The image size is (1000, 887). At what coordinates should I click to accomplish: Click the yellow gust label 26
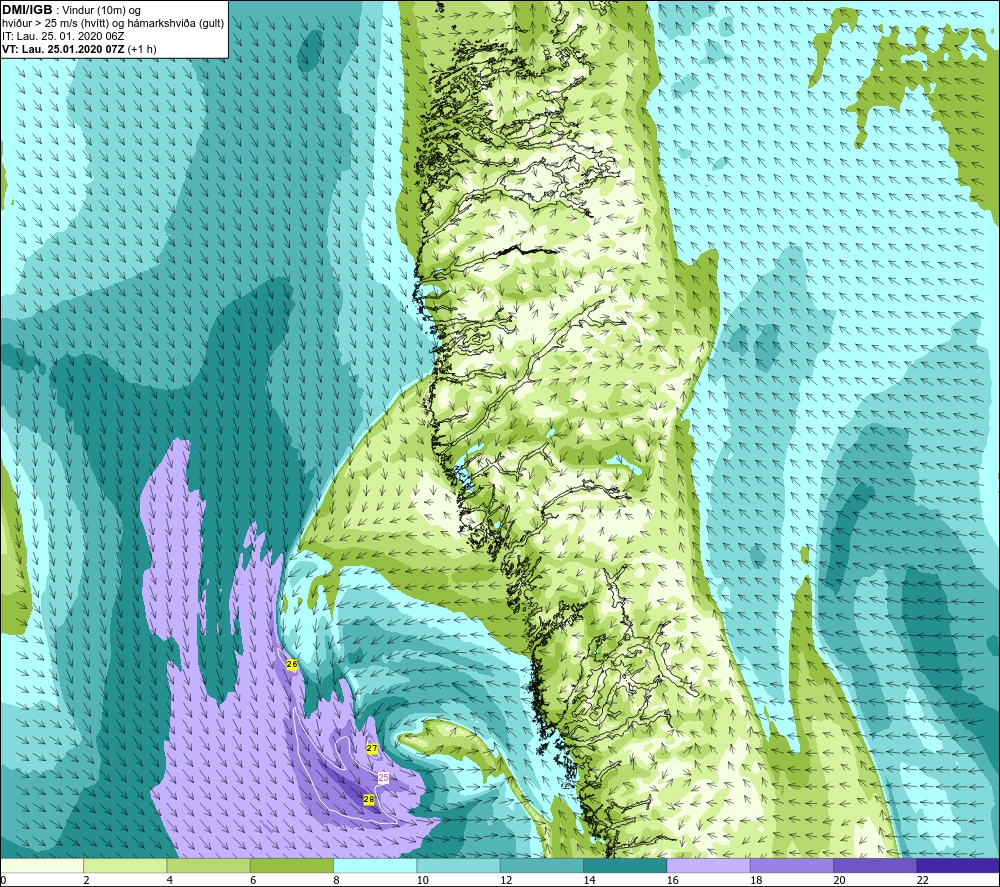point(292,664)
